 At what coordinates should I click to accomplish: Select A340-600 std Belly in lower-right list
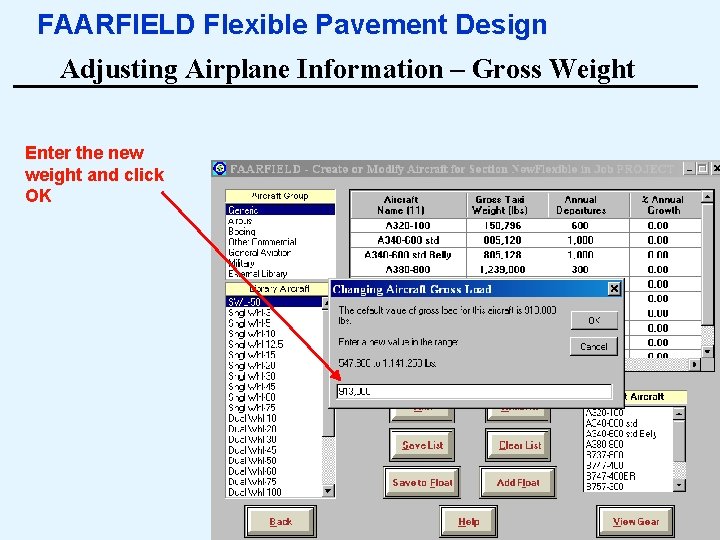pos(628,433)
